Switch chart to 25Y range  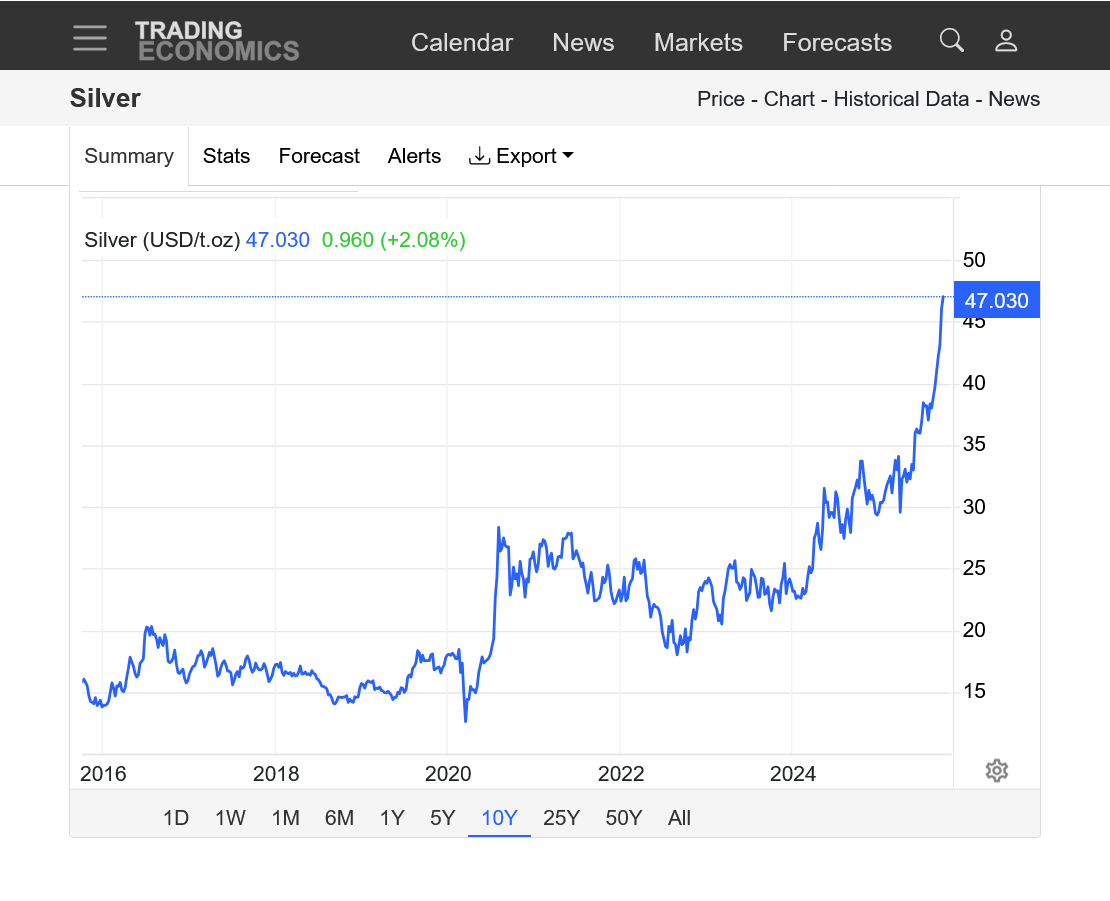[x=561, y=818]
